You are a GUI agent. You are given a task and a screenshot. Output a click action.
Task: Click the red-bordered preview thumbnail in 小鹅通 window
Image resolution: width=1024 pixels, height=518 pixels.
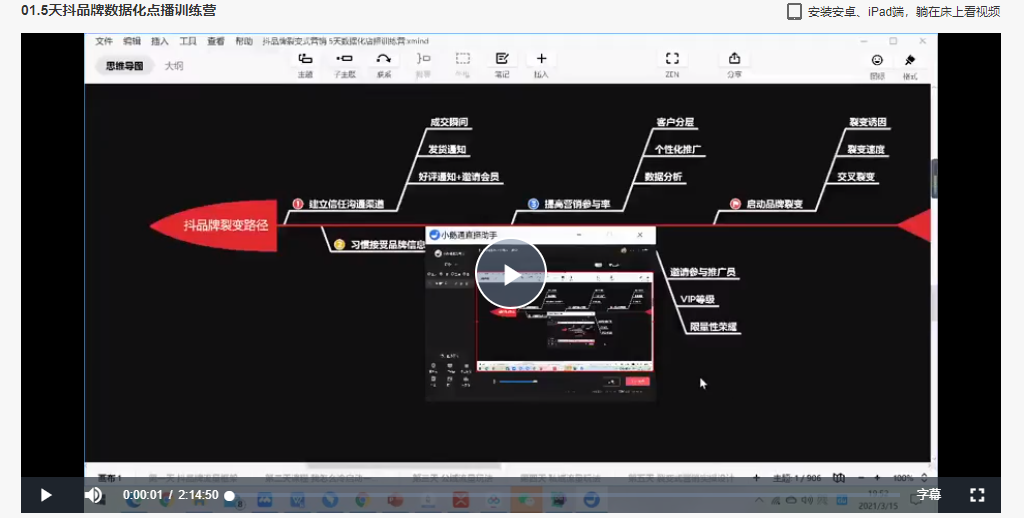(x=564, y=322)
